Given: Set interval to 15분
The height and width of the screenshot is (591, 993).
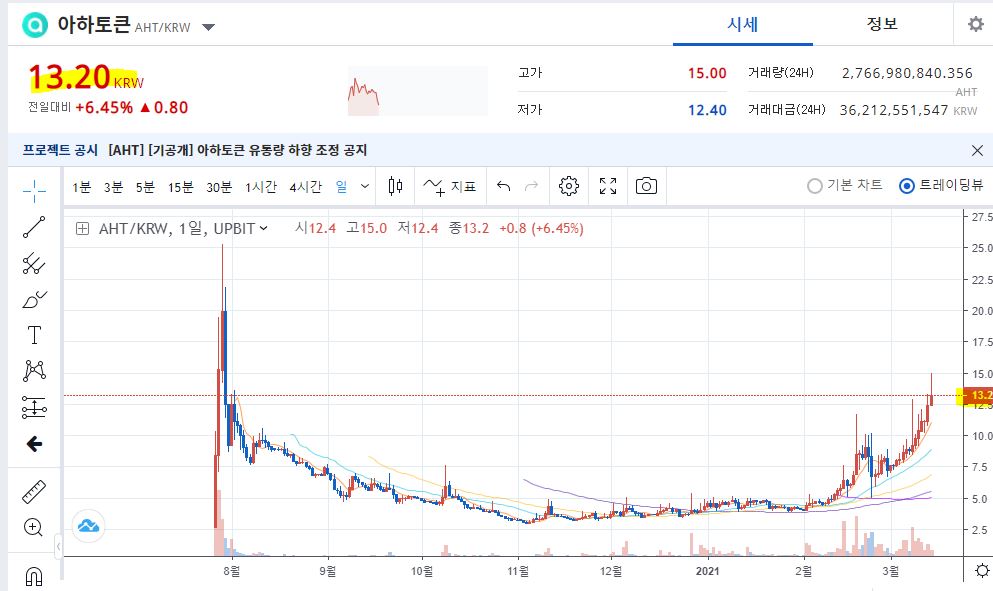Looking at the screenshot, I should pyautogui.click(x=180, y=187).
